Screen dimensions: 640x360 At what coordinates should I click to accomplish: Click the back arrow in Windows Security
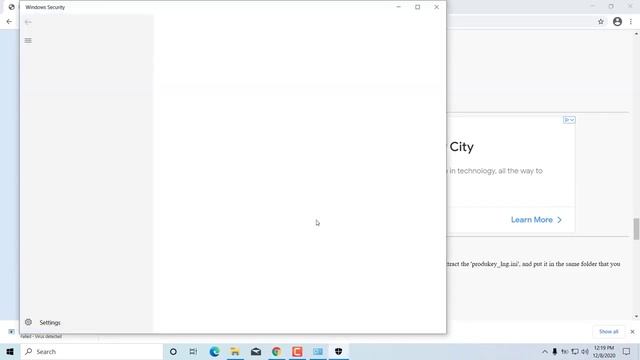point(28,22)
